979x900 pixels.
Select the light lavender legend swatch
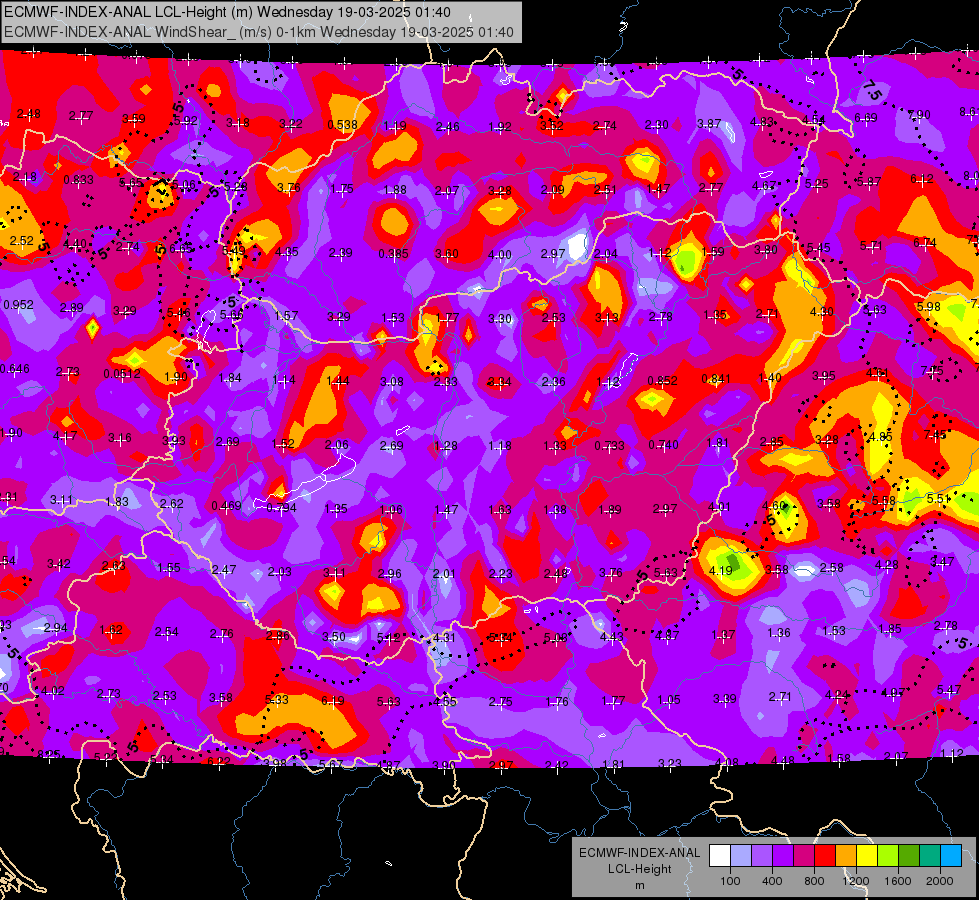pyautogui.click(x=740, y=856)
